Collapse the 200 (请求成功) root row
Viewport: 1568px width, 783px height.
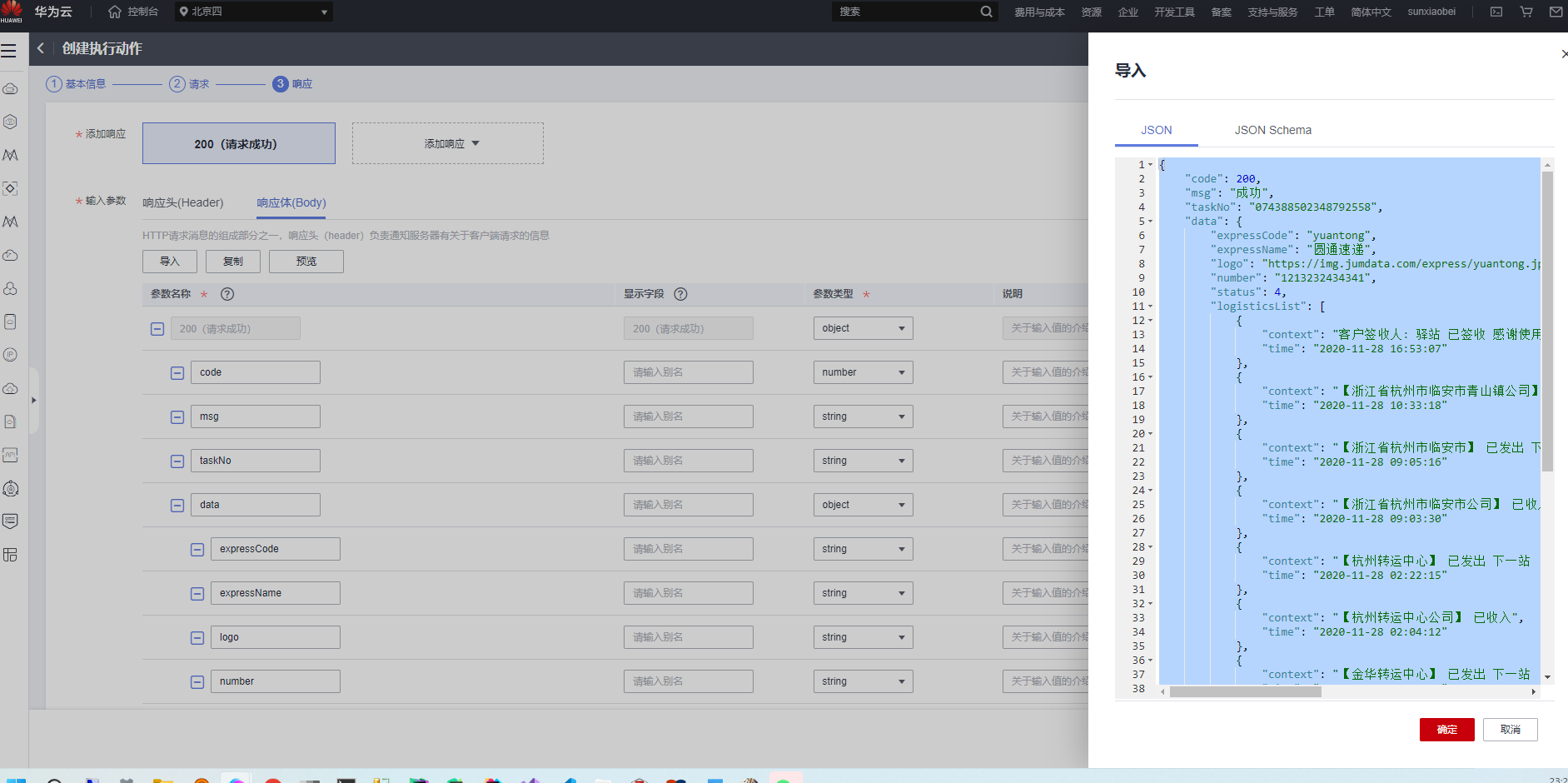pyautogui.click(x=157, y=329)
